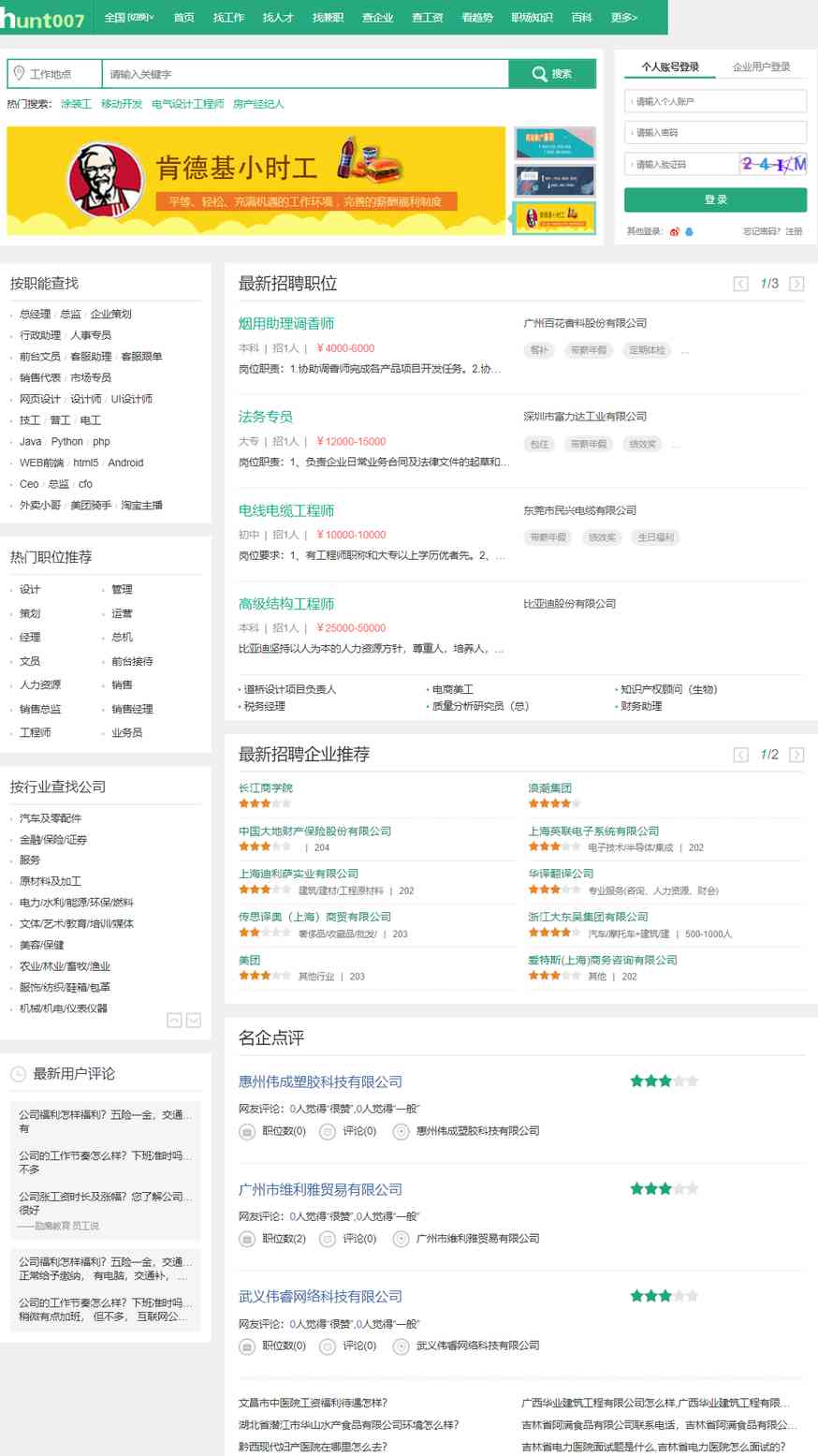Open 查企业 in navigation bar

pyautogui.click(x=378, y=18)
